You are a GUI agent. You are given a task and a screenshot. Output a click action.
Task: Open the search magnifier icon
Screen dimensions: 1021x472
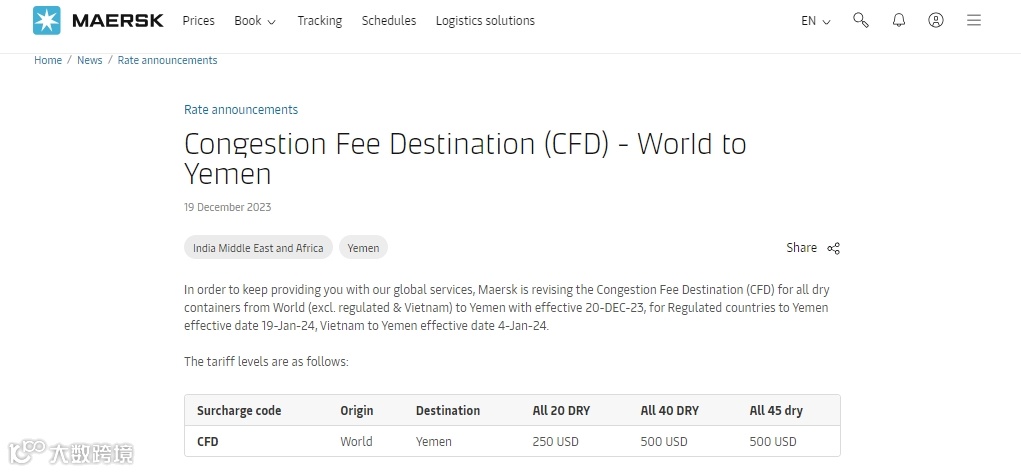click(860, 20)
